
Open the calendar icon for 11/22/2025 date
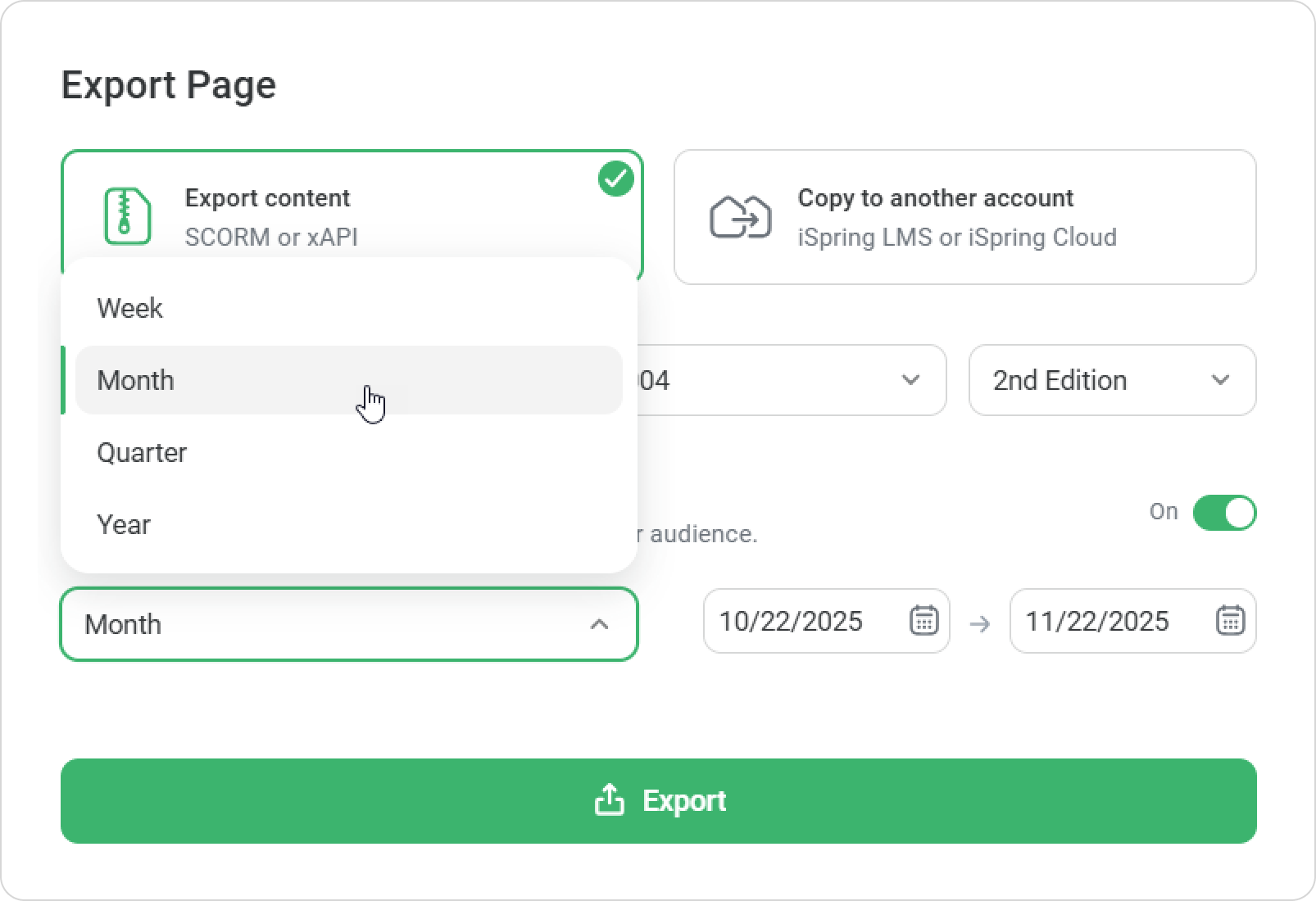[1229, 620]
